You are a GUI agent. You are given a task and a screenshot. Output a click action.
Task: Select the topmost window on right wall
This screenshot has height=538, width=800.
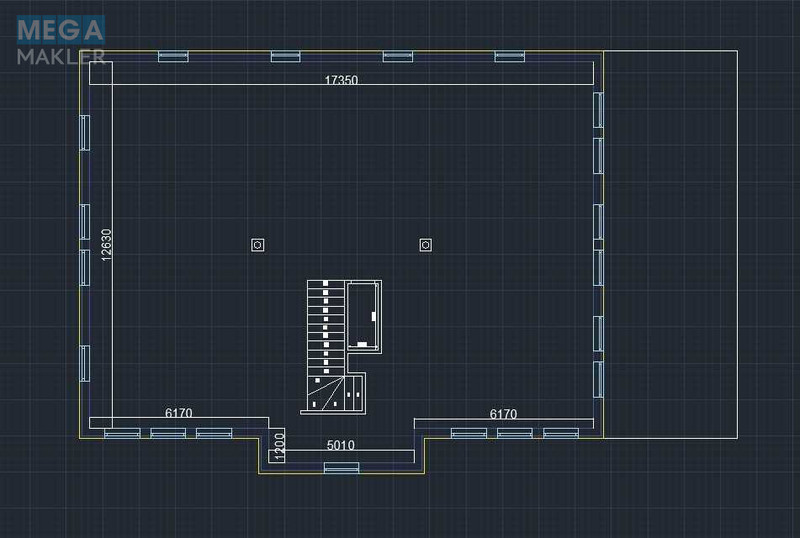(598, 110)
